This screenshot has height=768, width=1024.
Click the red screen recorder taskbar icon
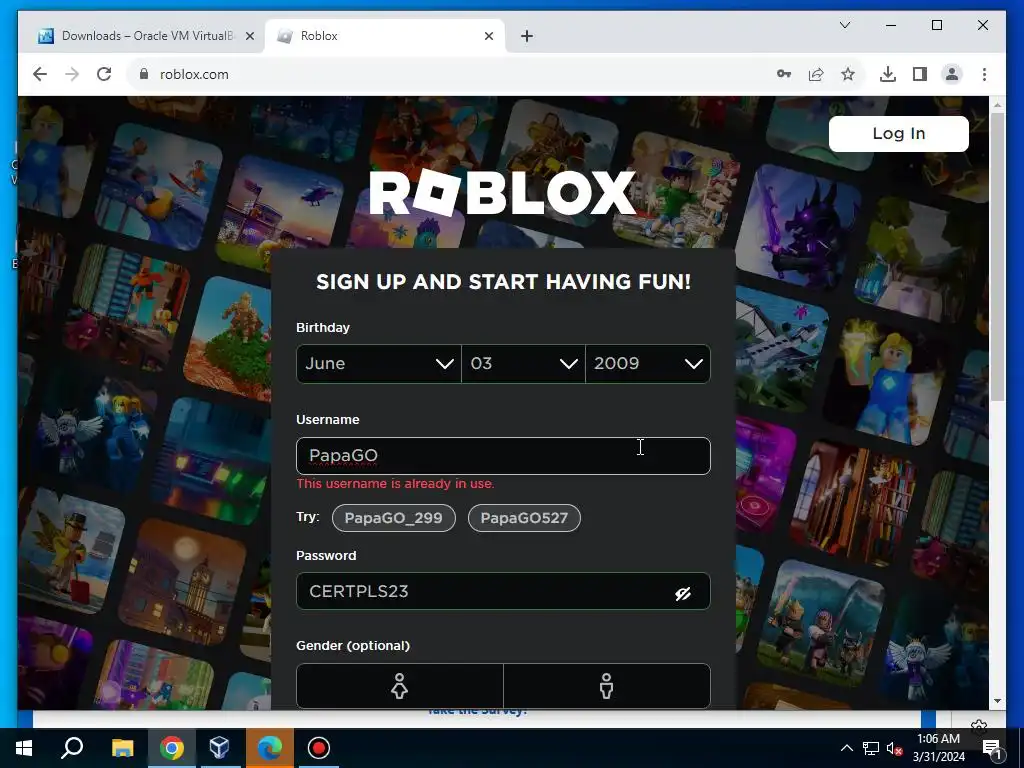pyautogui.click(x=319, y=748)
